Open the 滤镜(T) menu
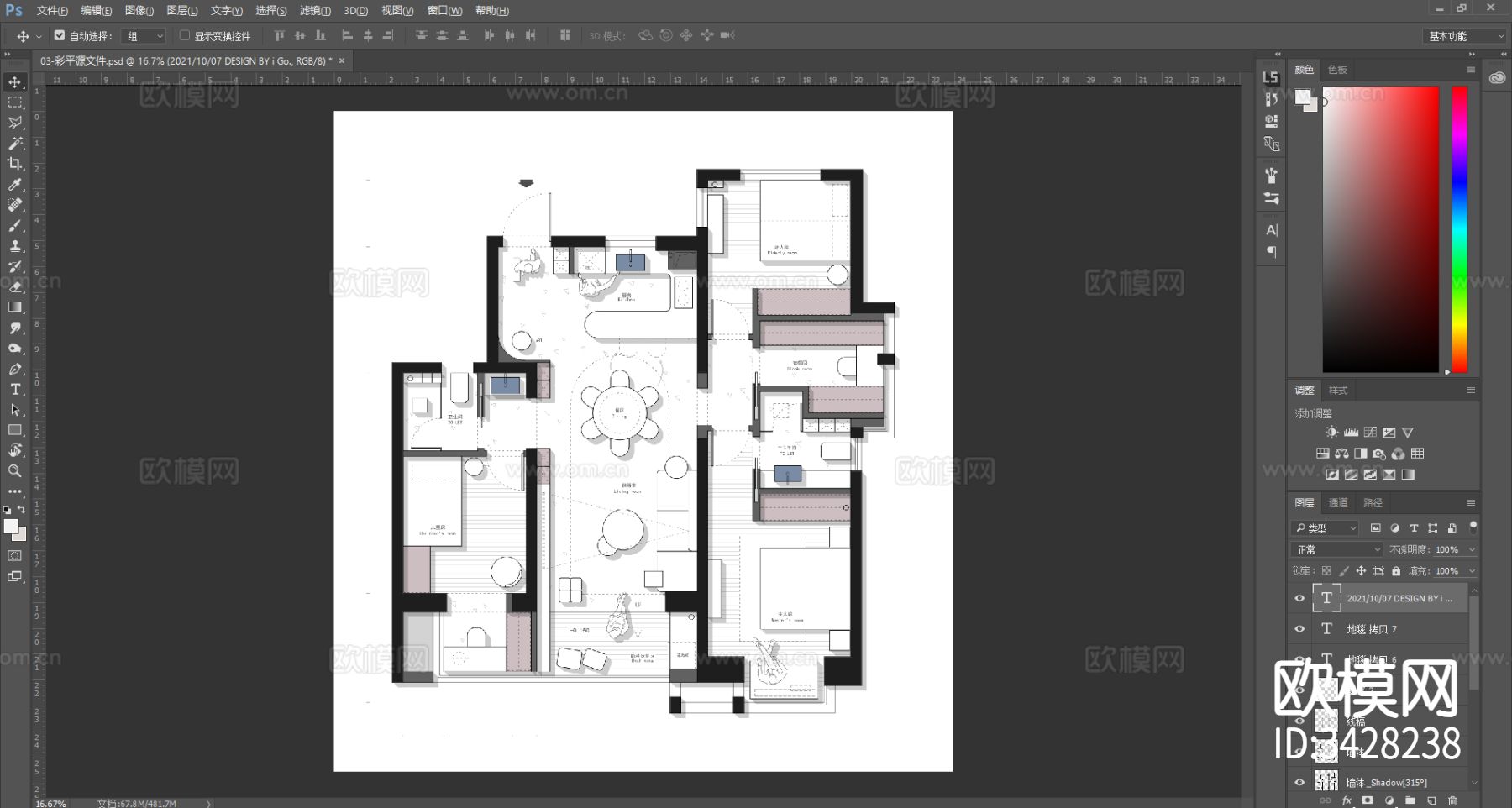This screenshot has height=808, width=1512. pyautogui.click(x=315, y=11)
